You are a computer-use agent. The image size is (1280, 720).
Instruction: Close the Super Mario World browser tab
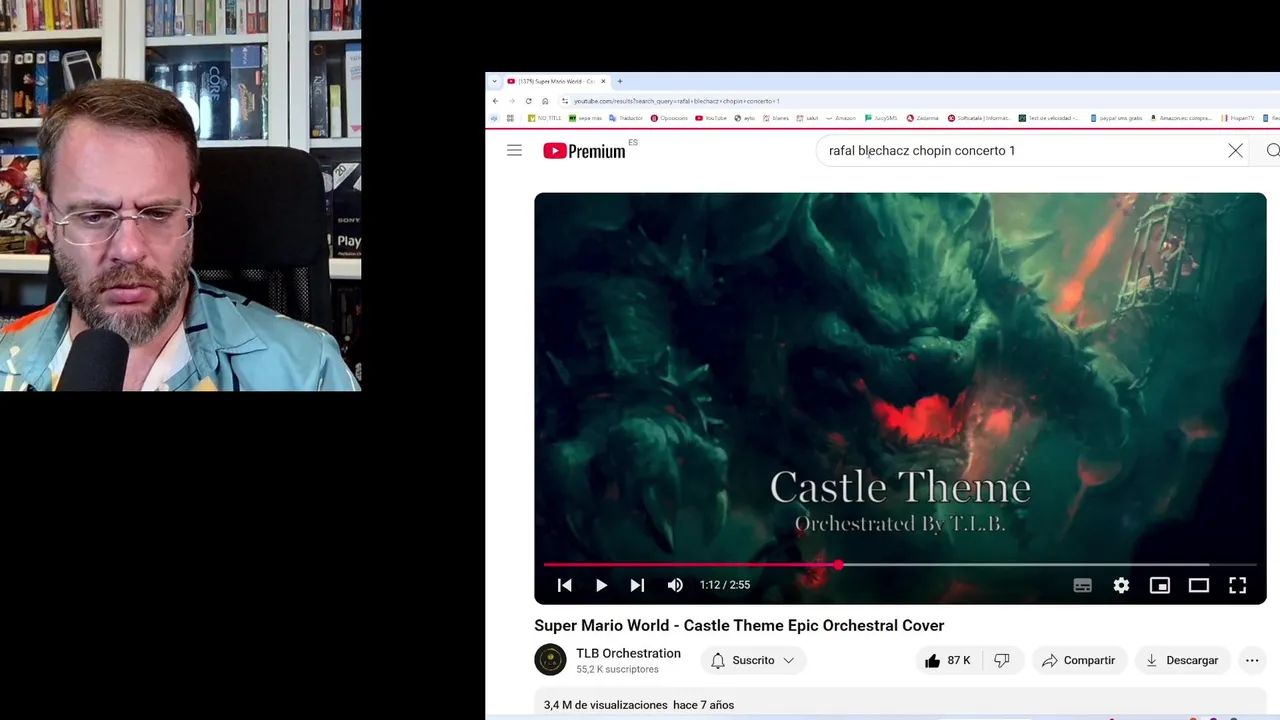(603, 81)
